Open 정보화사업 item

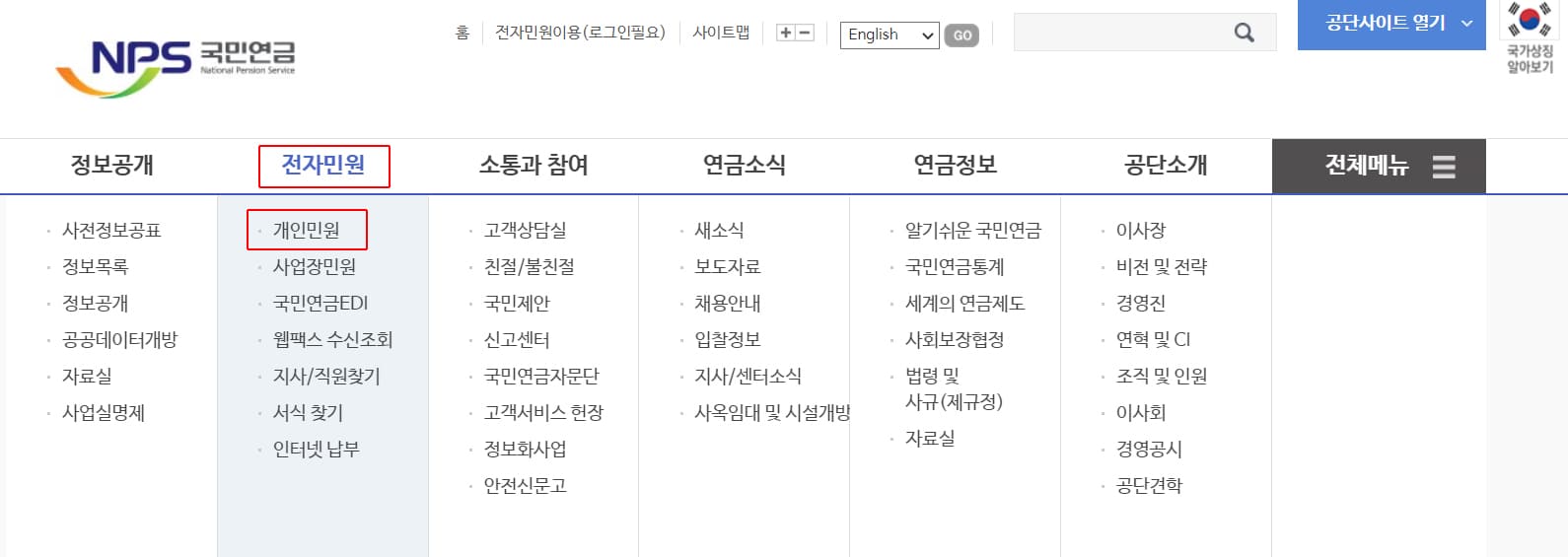point(526,450)
